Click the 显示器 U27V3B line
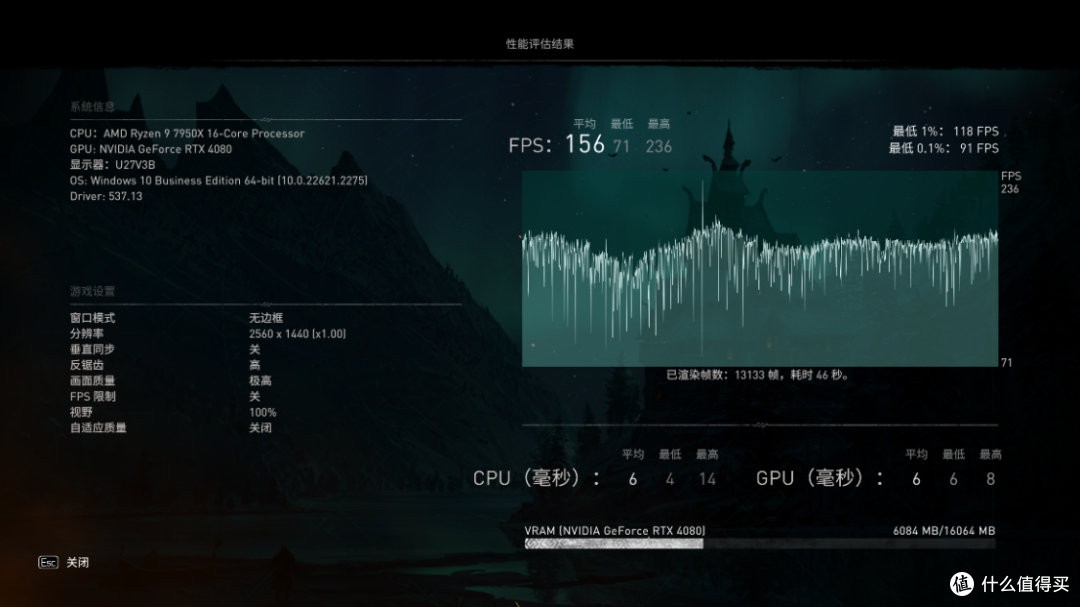Viewport: 1080px width, 607px height. point(112,165)
